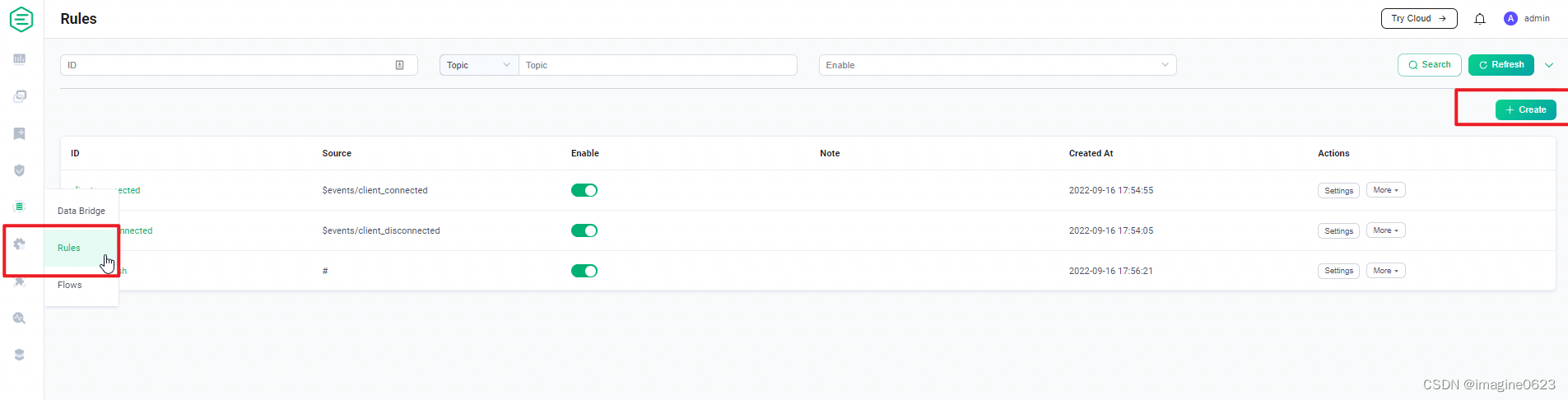Image resolution: width=1568 pixels, height=400 pixels.
Task: Open the Configuration gear sidebar icon
Action: click(20, 244)
